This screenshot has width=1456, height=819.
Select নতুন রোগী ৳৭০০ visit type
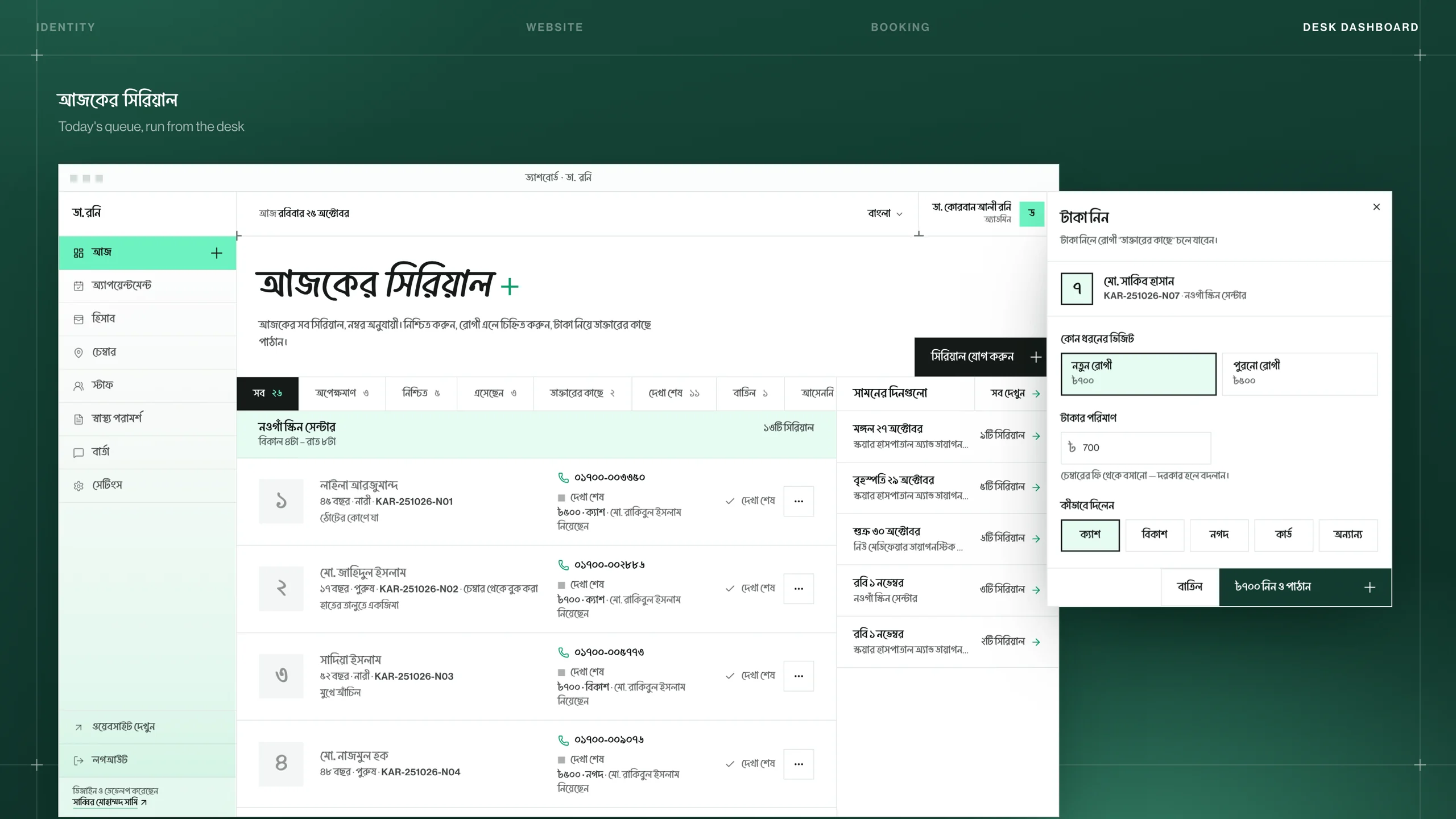point(1138,374)
